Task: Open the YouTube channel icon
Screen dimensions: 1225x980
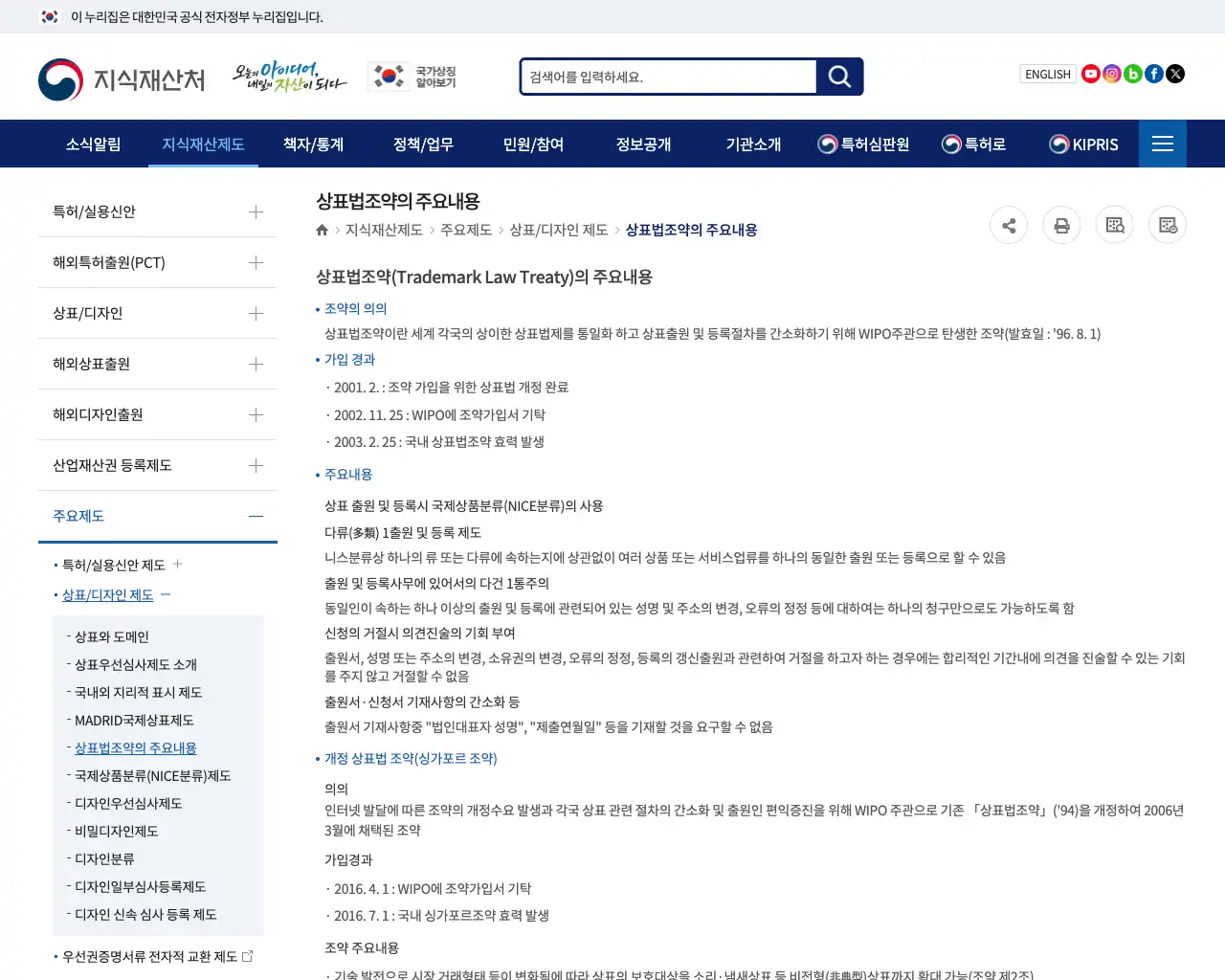Action: tap(1090, 73)
